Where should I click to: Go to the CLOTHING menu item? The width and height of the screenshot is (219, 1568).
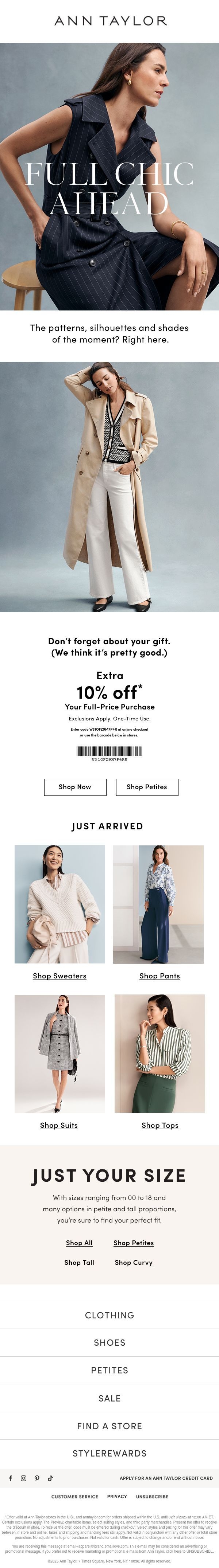click(x=110, y=1315)
